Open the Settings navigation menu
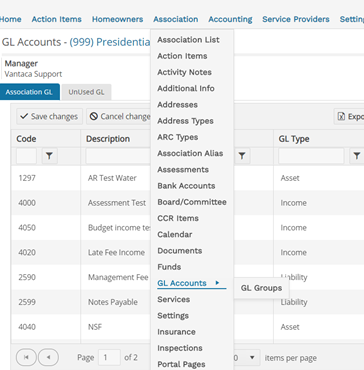 [x=352, y=19]
